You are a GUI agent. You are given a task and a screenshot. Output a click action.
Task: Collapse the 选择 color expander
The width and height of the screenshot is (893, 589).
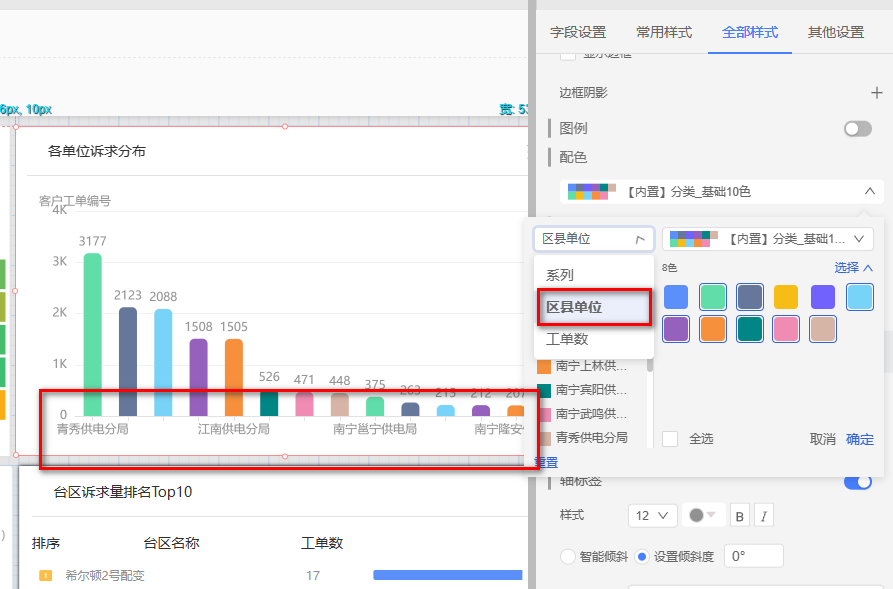coord(854,268)
